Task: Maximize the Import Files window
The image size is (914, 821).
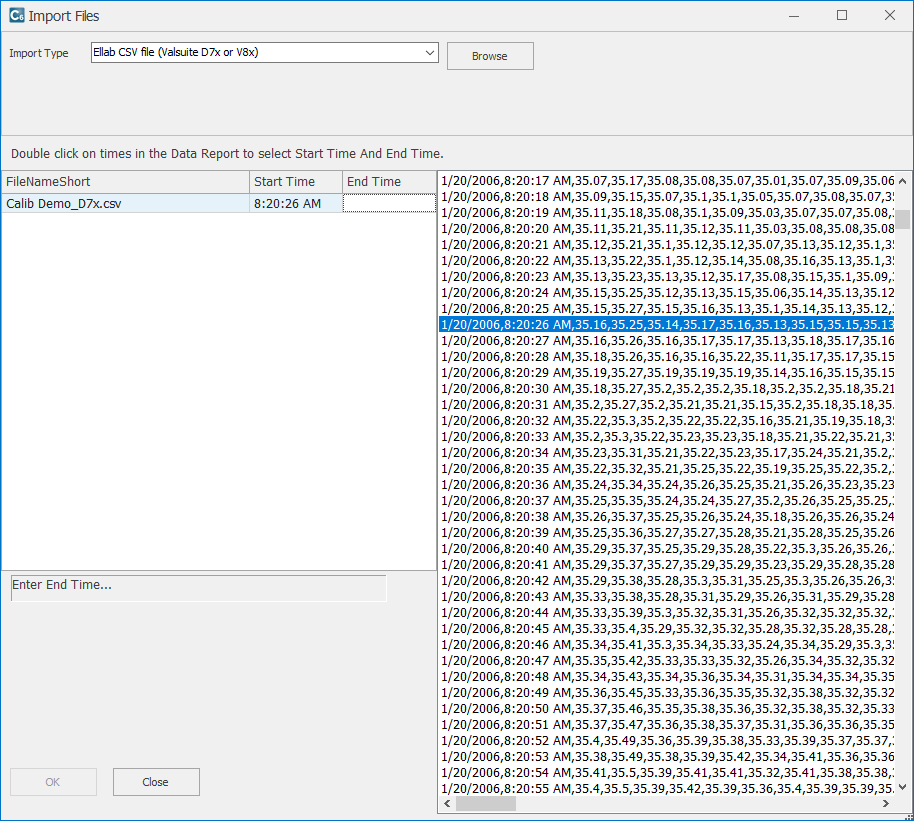Action: tap(842, 16)
